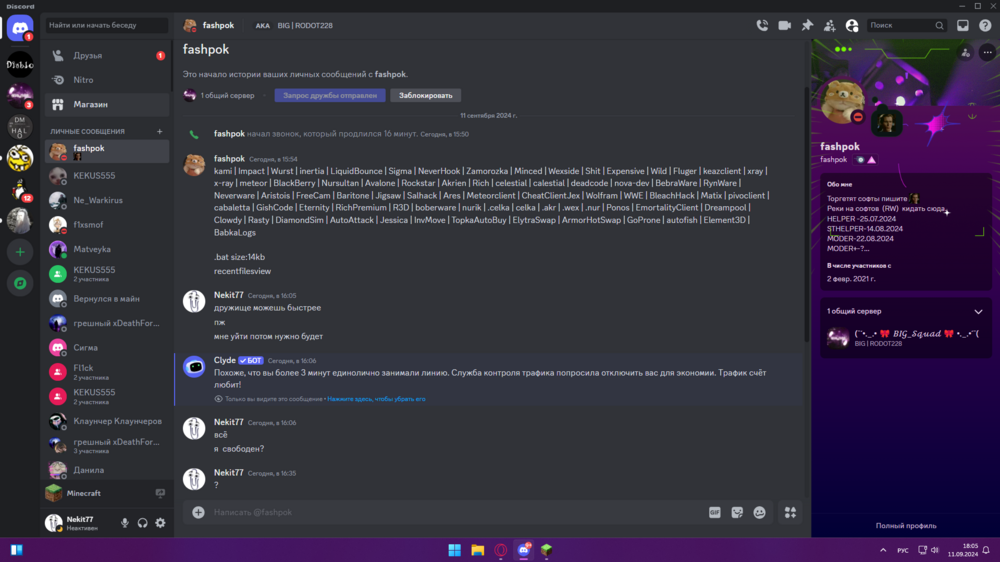Create a new DM plus icon
The width and height of the screenshot is (1000, 562).
click(x=159, y=131)
